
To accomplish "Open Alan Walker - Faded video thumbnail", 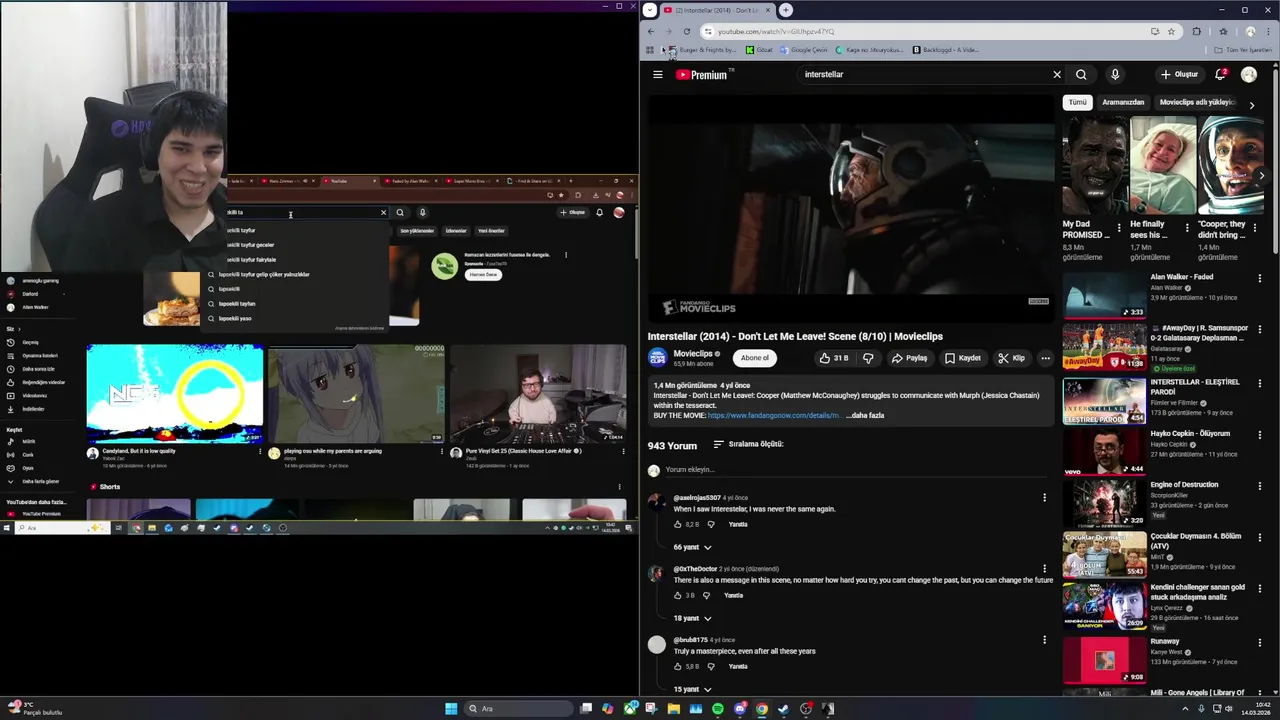I will point(1104,294).
